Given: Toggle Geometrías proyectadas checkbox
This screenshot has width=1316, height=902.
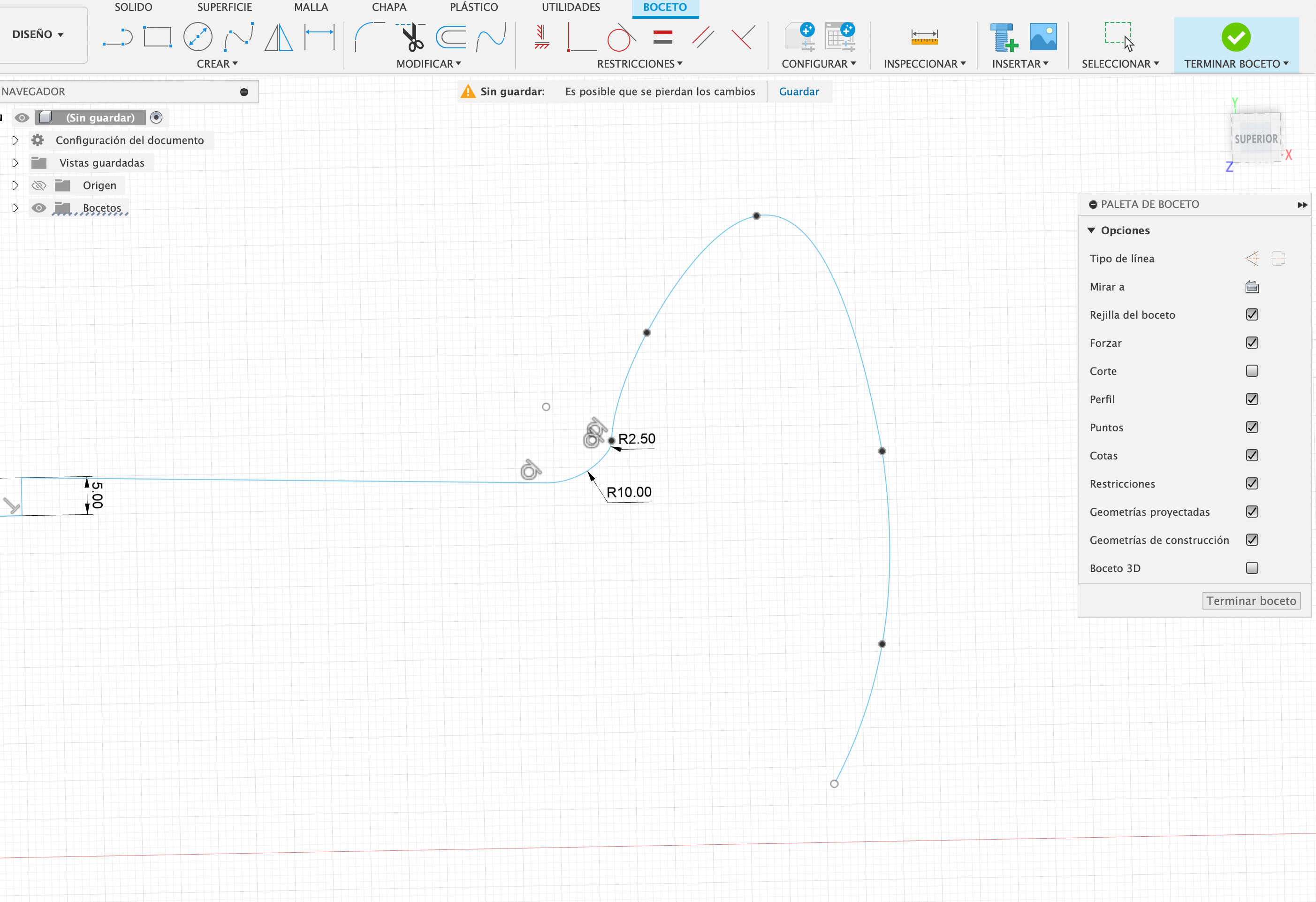Looking at the screenshot, I should 1251,512.
